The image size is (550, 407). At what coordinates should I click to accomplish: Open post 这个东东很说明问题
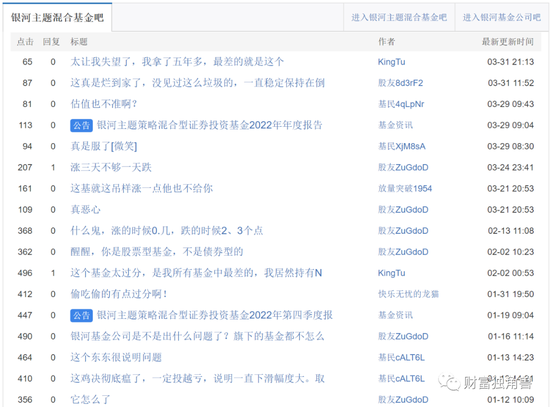pyautogui.click(x=116, y=358)
